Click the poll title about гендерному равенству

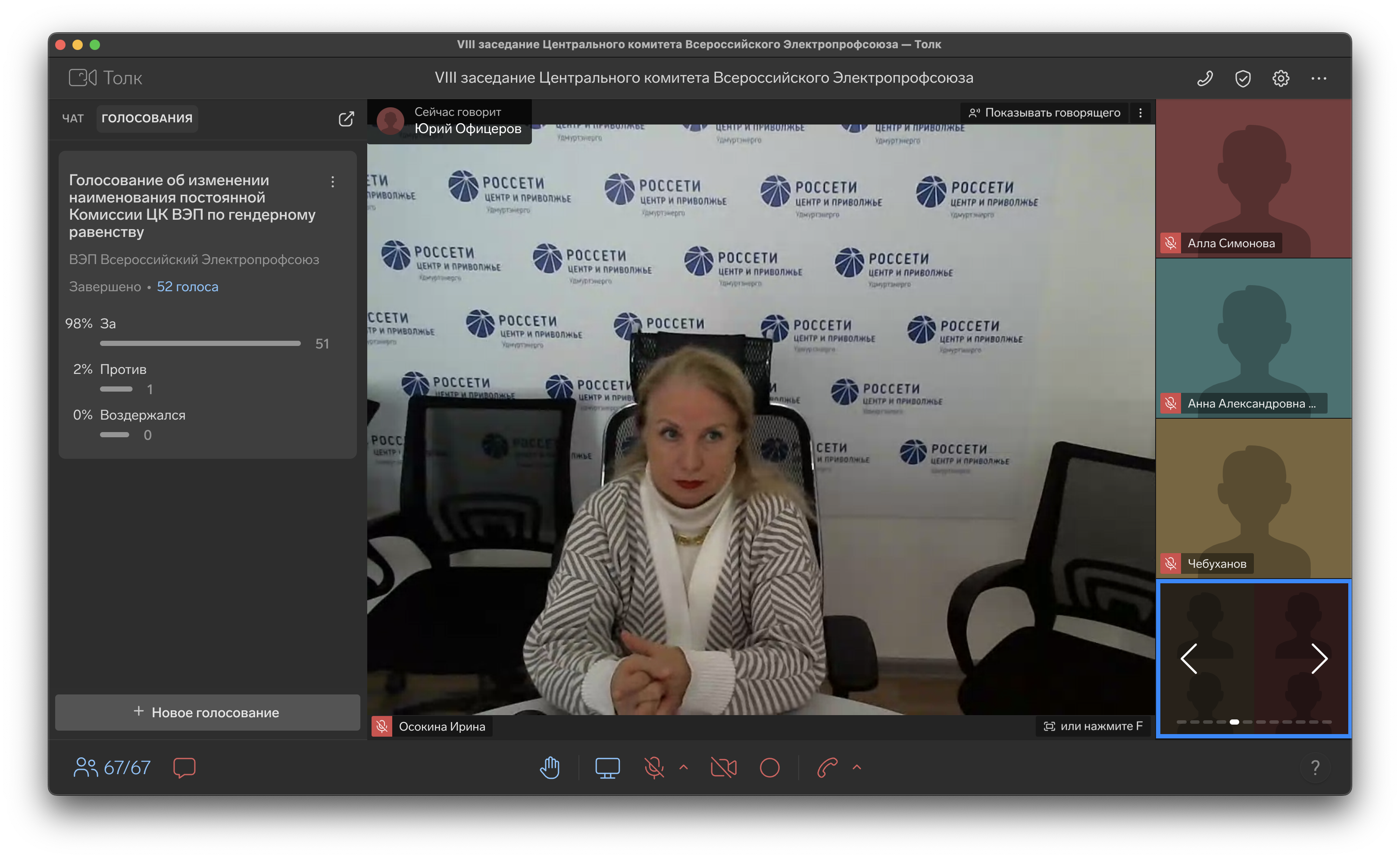click(192, 205)
